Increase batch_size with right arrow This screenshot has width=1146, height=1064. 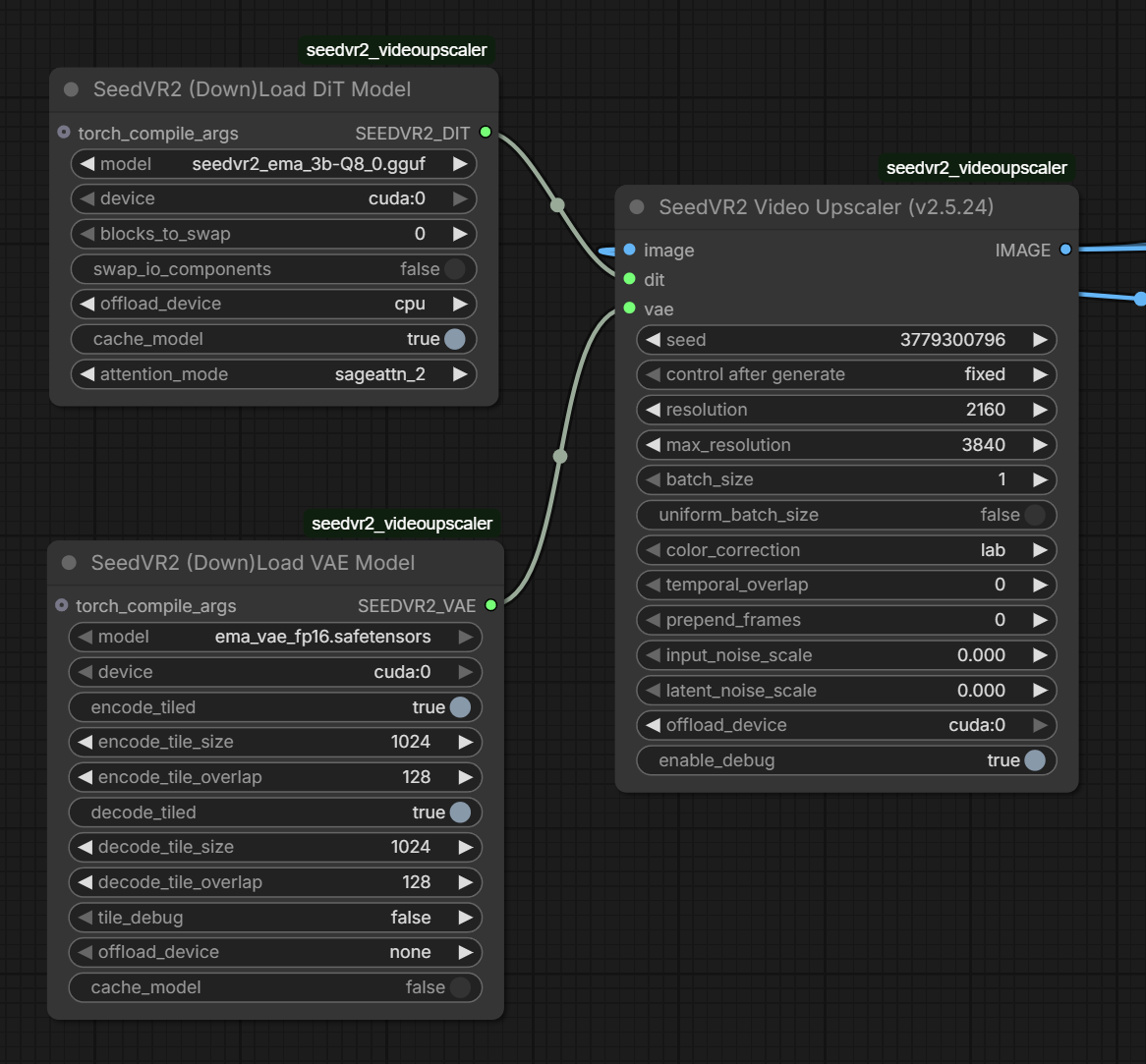1039,480
